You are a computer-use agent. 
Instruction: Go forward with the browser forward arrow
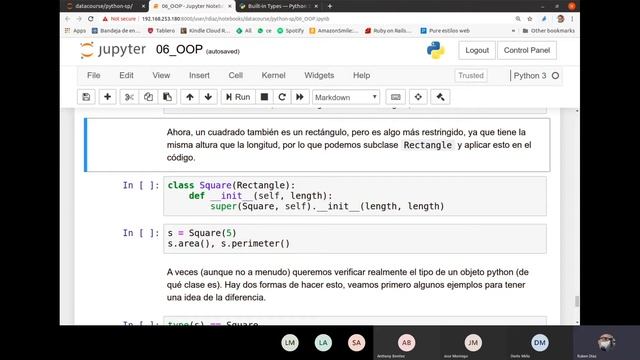pos(79,19)
